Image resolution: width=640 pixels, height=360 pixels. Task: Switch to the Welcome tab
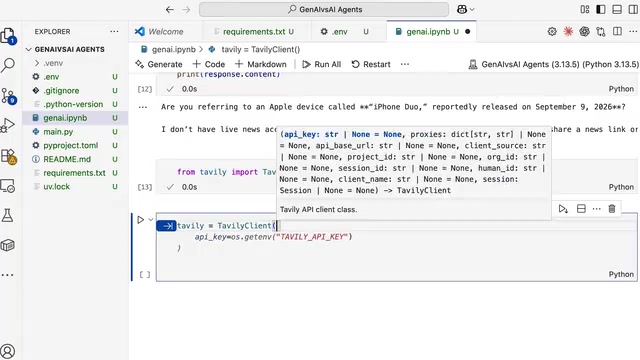(165, 31)
